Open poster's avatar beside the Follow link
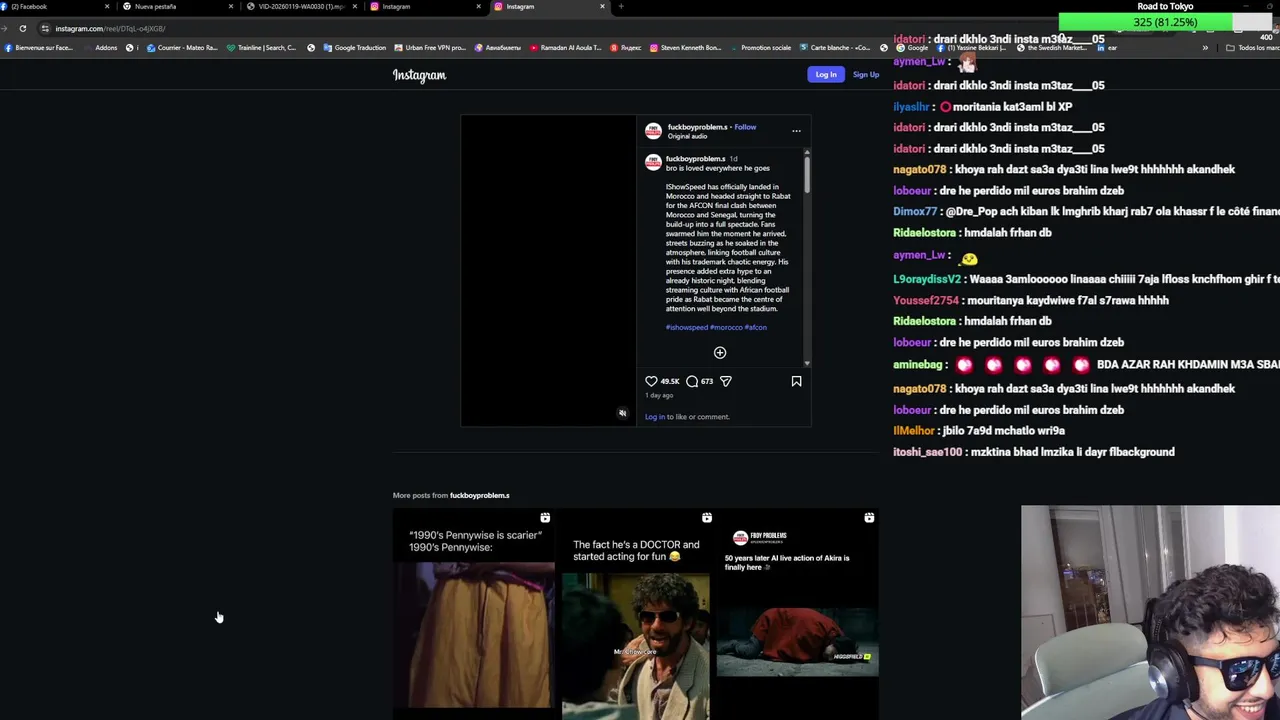This screenshot has height=720, width=1280. pos(653,131)
